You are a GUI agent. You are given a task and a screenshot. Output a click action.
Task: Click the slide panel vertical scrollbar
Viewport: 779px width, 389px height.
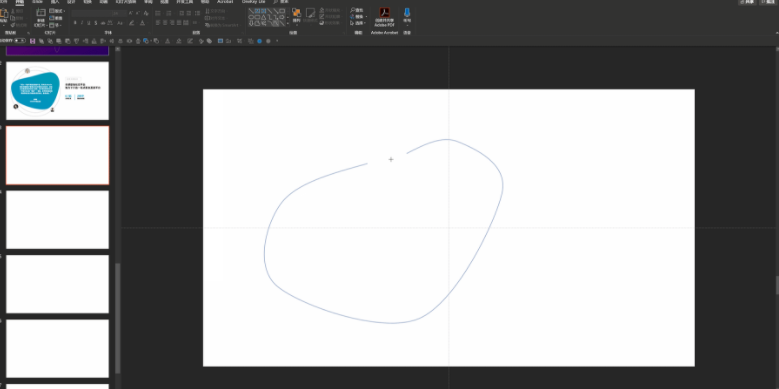pos(118,318)
